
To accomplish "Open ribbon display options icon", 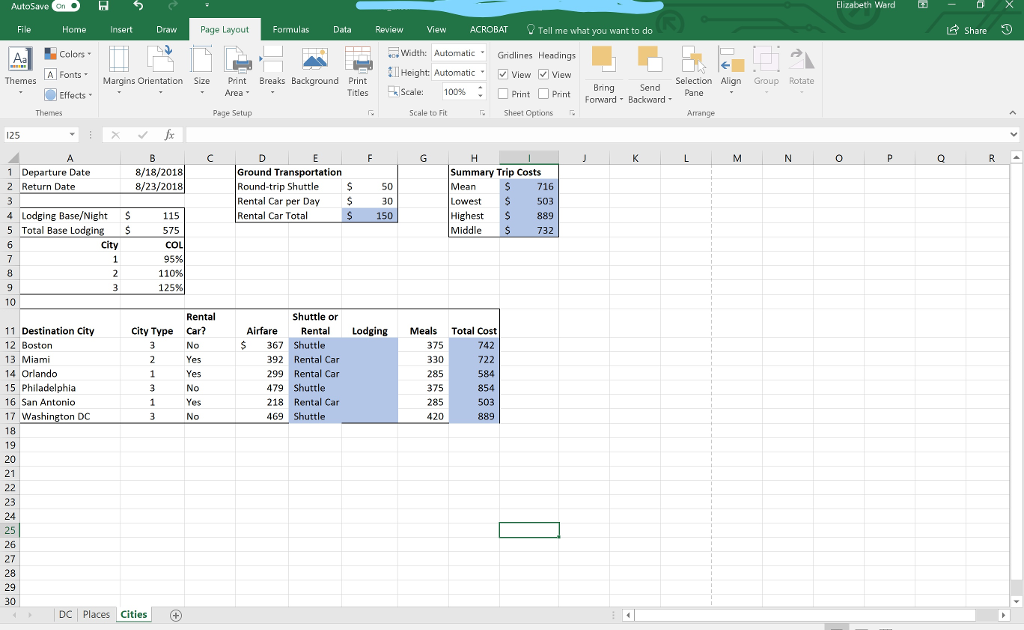I will pyautogui.click(x=923, y=5).
